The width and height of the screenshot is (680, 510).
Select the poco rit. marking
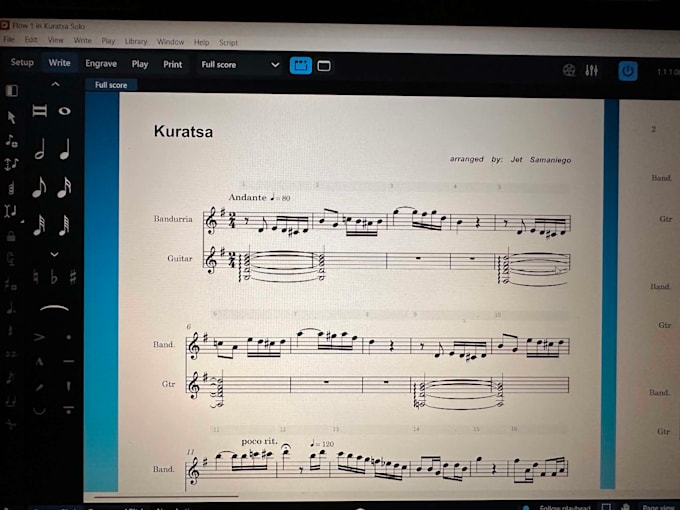259,441
